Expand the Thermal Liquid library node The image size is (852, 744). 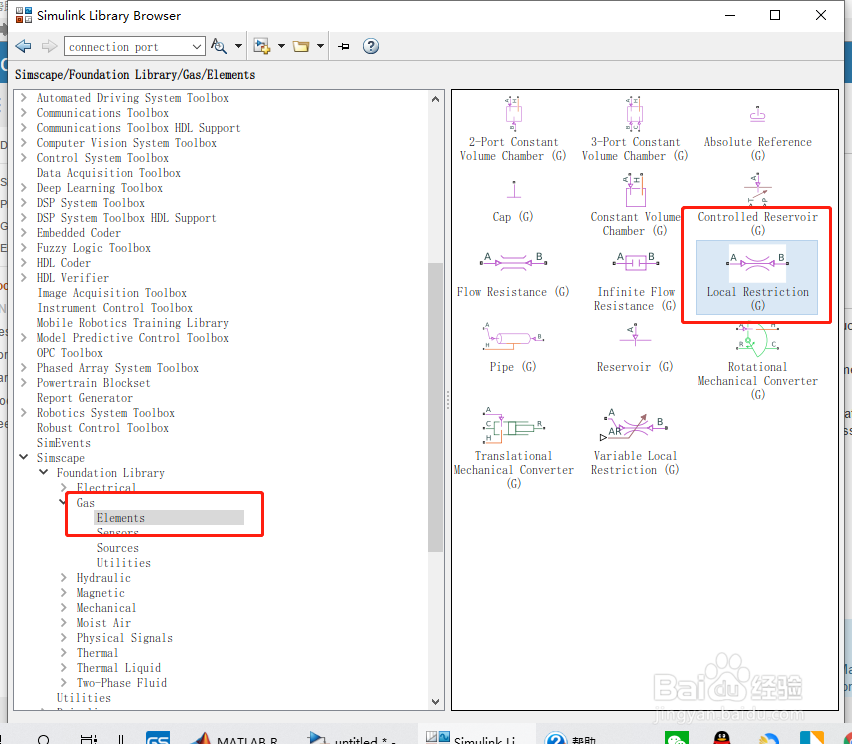64,668
